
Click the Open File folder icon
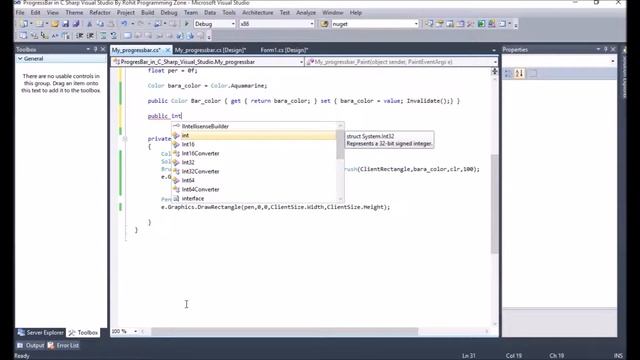click(x=55, y=24)
